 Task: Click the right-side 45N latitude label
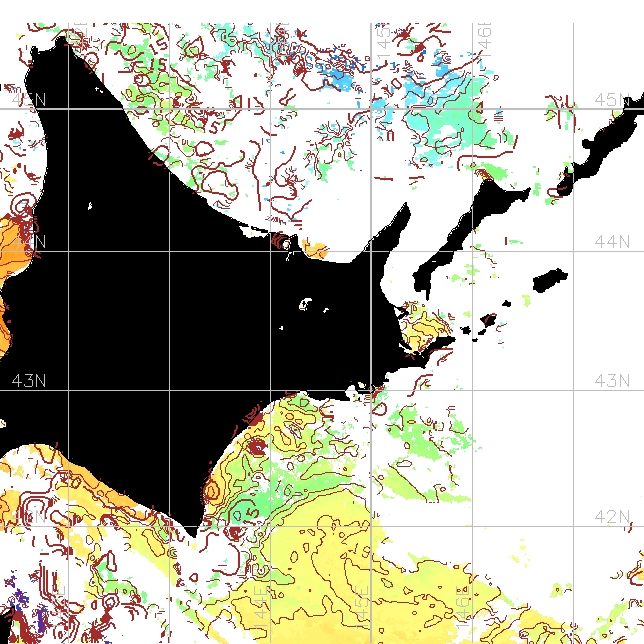click(612, 99)
